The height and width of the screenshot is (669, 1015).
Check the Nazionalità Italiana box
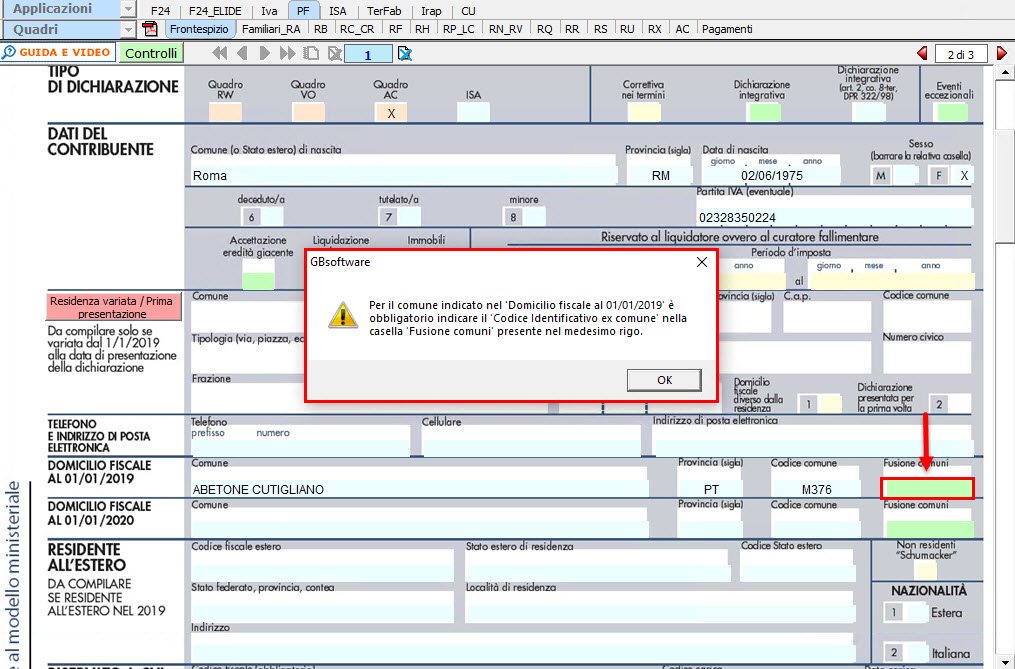point(917,653)
